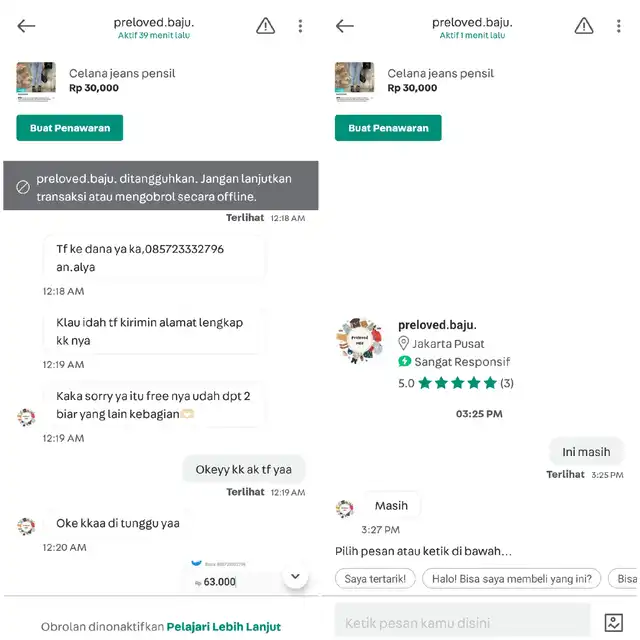Screen dimensions: 640x640
Task: Open the left chat's three-dot menu
Action: coord(300,26)
